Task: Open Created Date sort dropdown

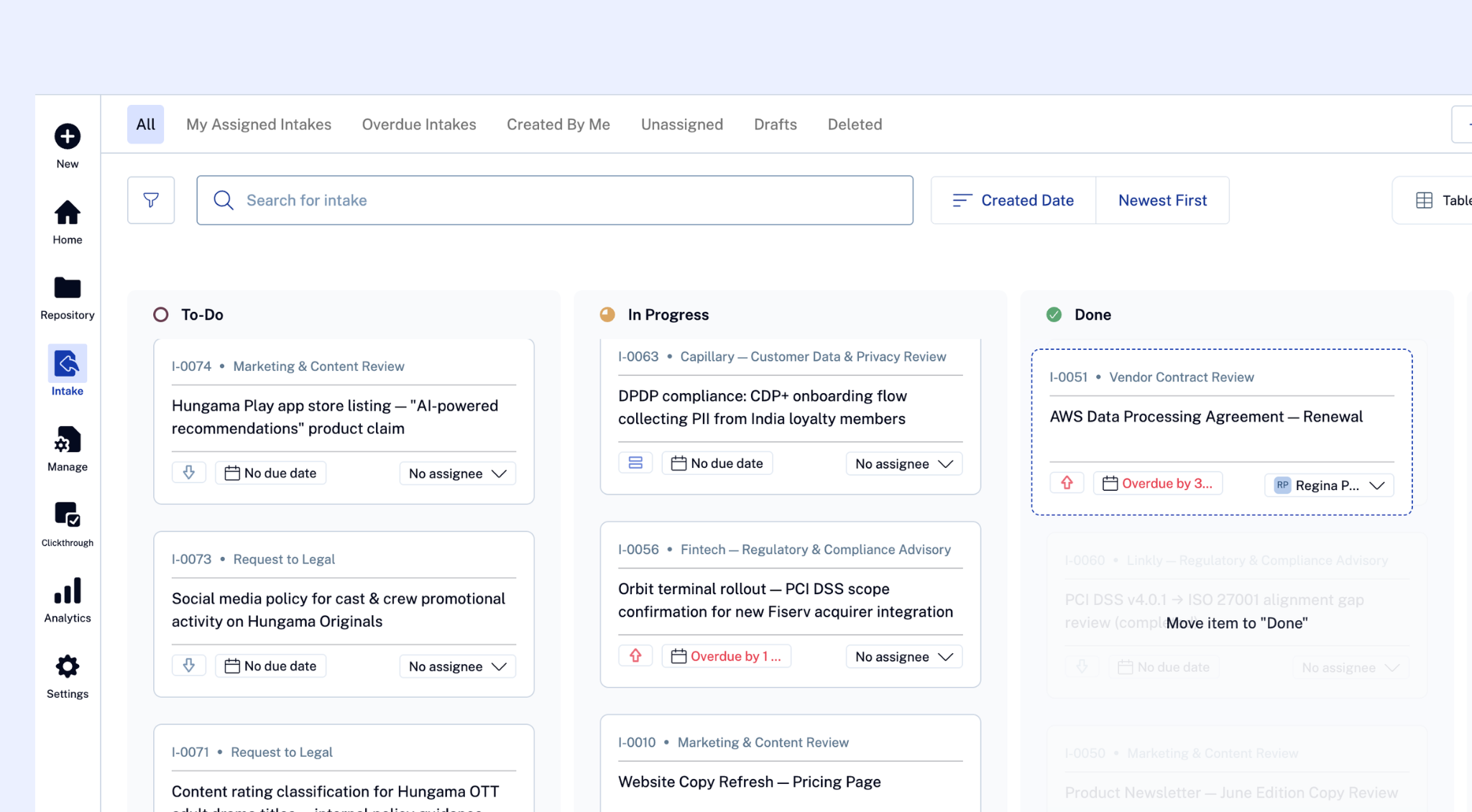Action: tap(1013, 200)
